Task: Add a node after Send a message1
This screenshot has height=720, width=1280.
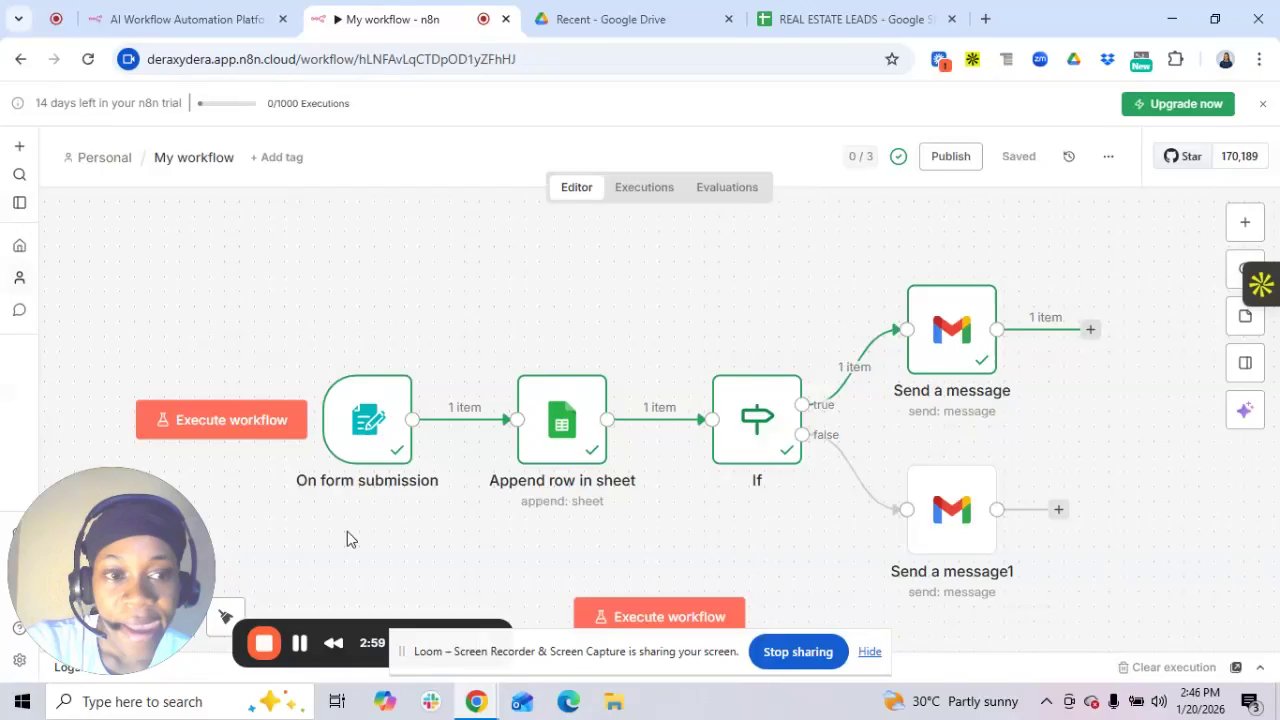Action: [x=1059, y=509]
